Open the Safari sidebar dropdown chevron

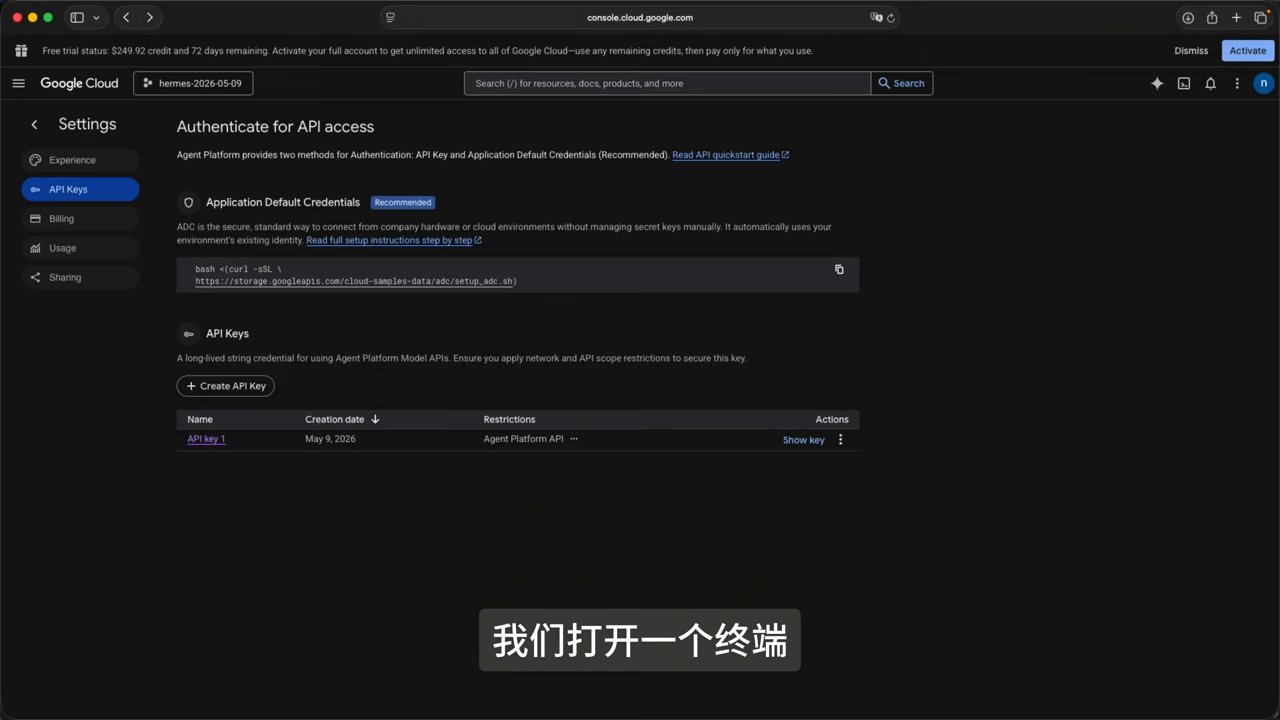pyautogui.click(x=96, y=17)
